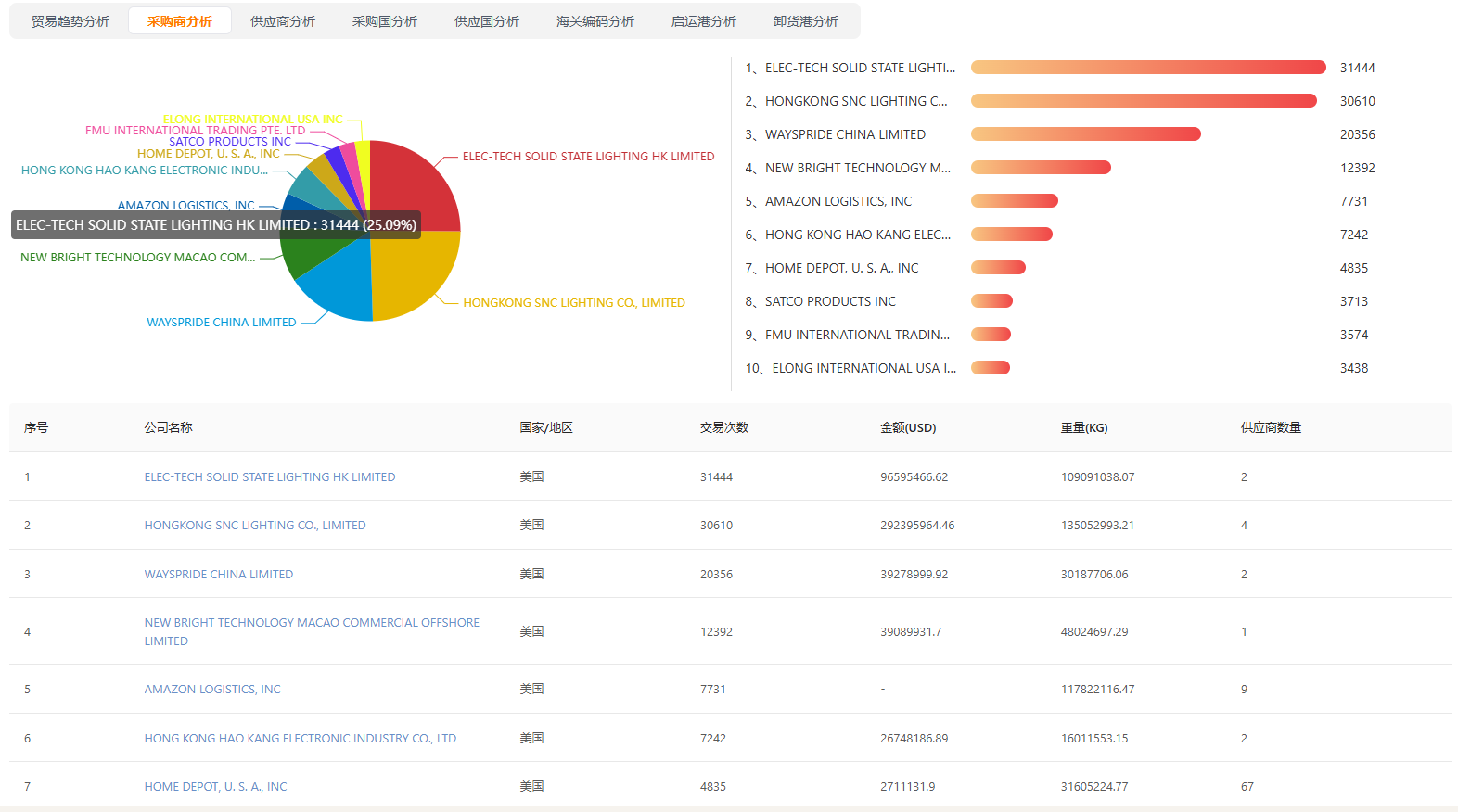Click the AMAZON LOGISTICS pie chart label

(185, 206)
